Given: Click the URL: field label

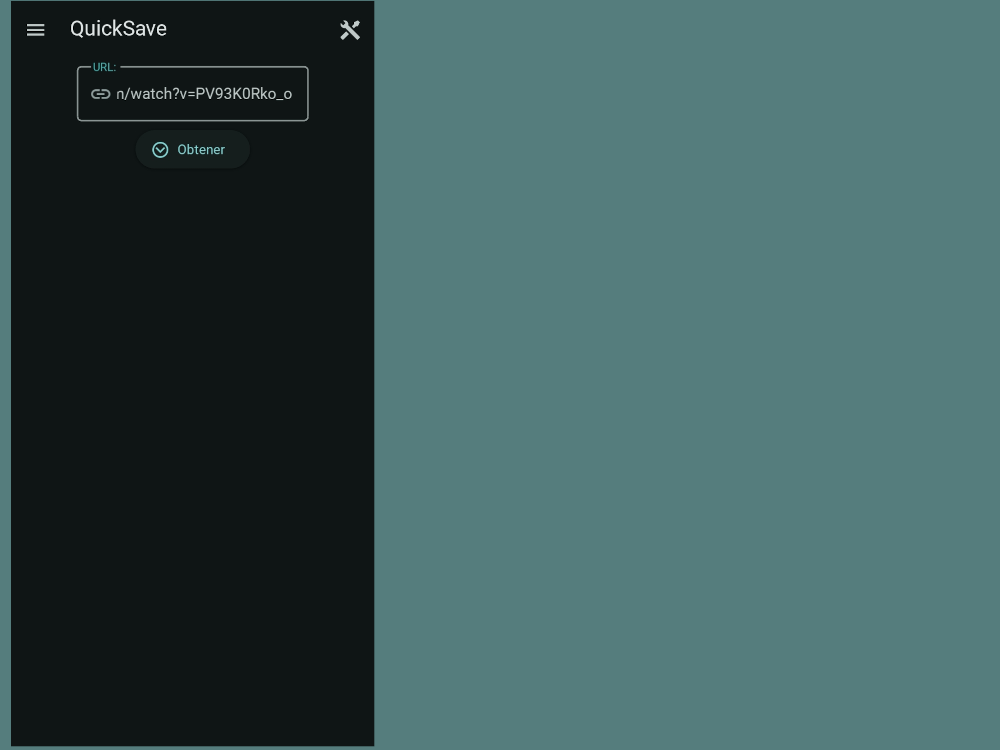Looking at the screenshot, I should point(105,67).
